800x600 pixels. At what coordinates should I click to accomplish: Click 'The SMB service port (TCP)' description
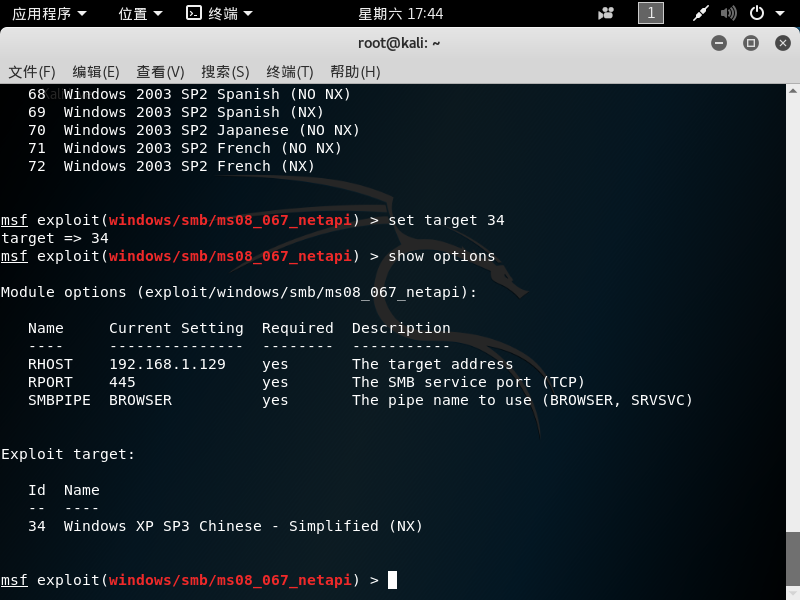[468, 382]
